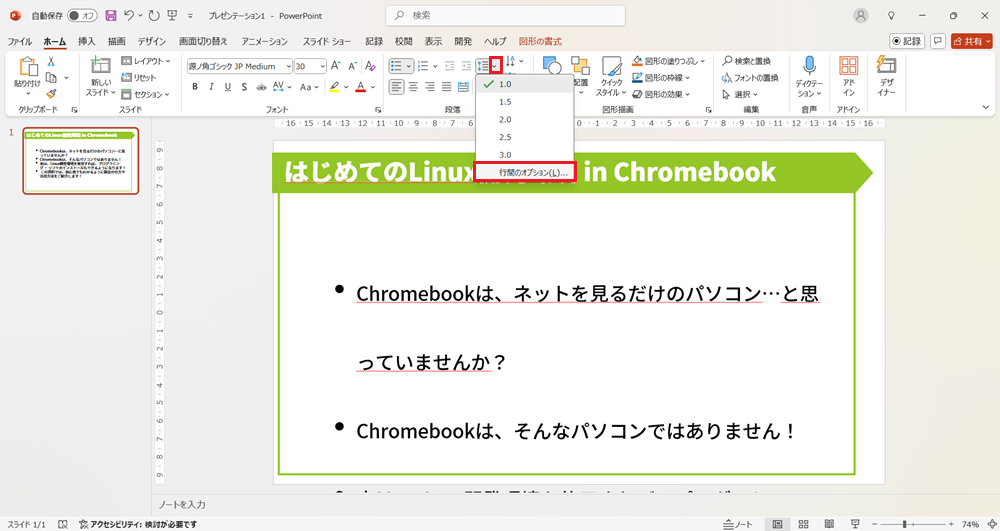The height and width of the screenshot is (531, 1000).
Task: Decrease font size with smaller A icon
Action: click(351, 66)
